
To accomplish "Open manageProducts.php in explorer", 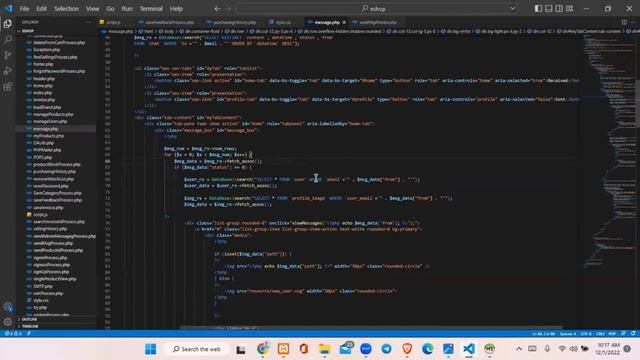I will tap(53, 114).
